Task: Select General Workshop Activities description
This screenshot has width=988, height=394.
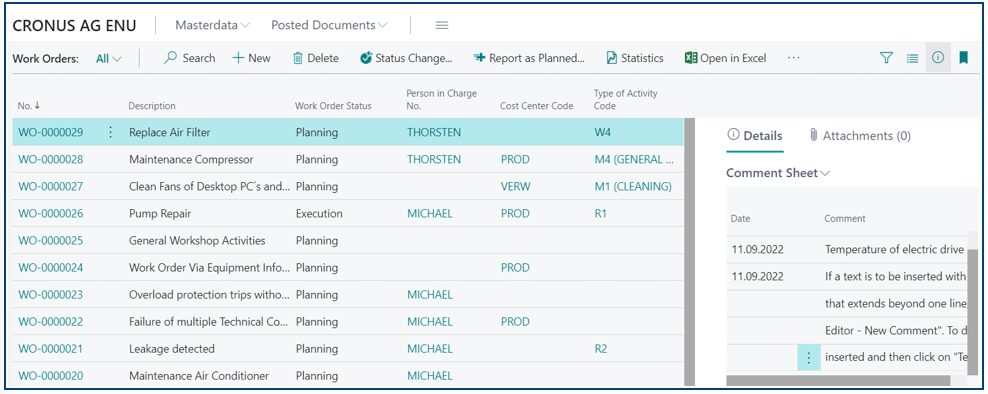Action: click(x=197, y=241)
